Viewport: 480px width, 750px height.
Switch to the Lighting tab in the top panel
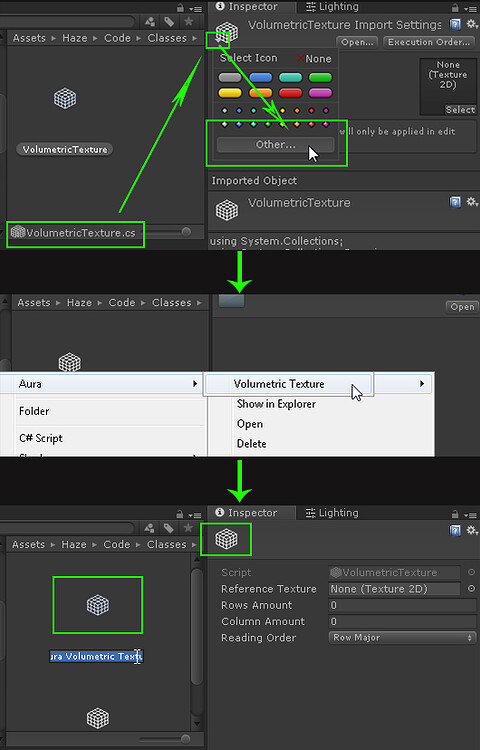[332, 7]
